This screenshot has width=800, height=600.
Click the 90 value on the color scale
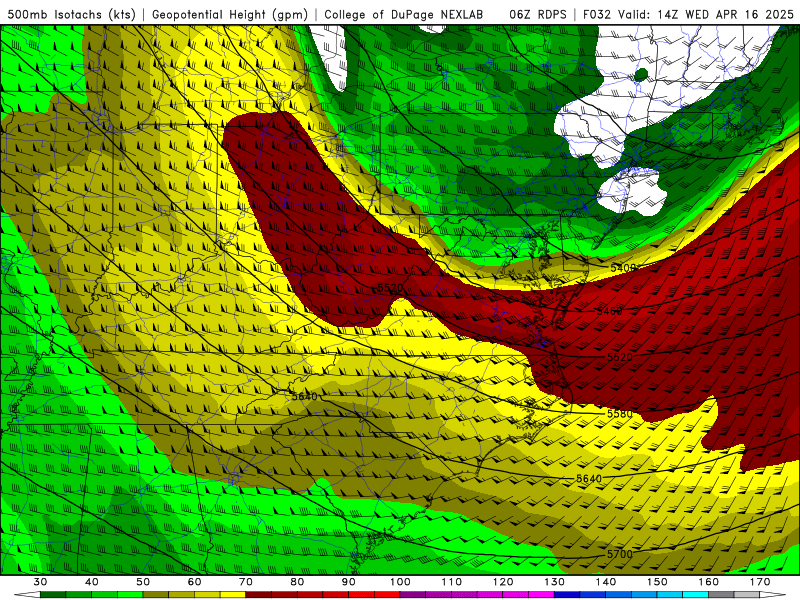[x=349, y=582]
